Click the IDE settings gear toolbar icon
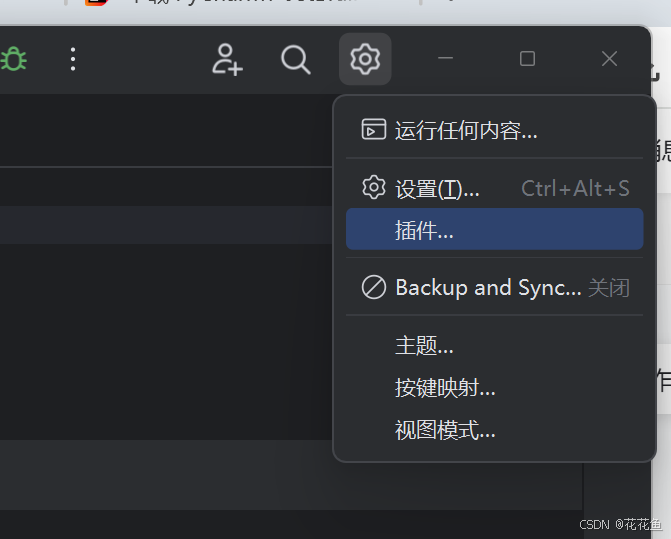Image resolution: width=671 pixels, height=539 pixels. 365,59
